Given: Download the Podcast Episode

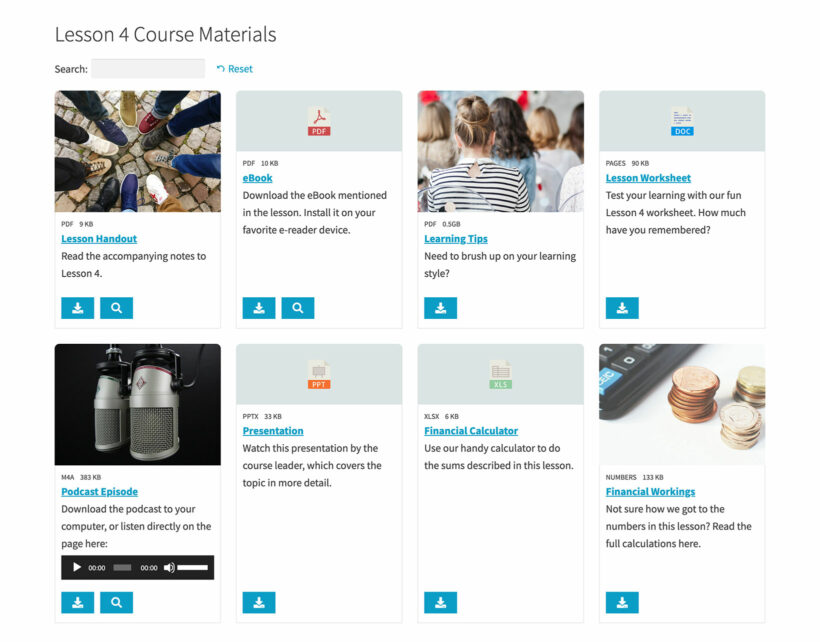Looking at the screenshot, I should click(x=77, y=602).
